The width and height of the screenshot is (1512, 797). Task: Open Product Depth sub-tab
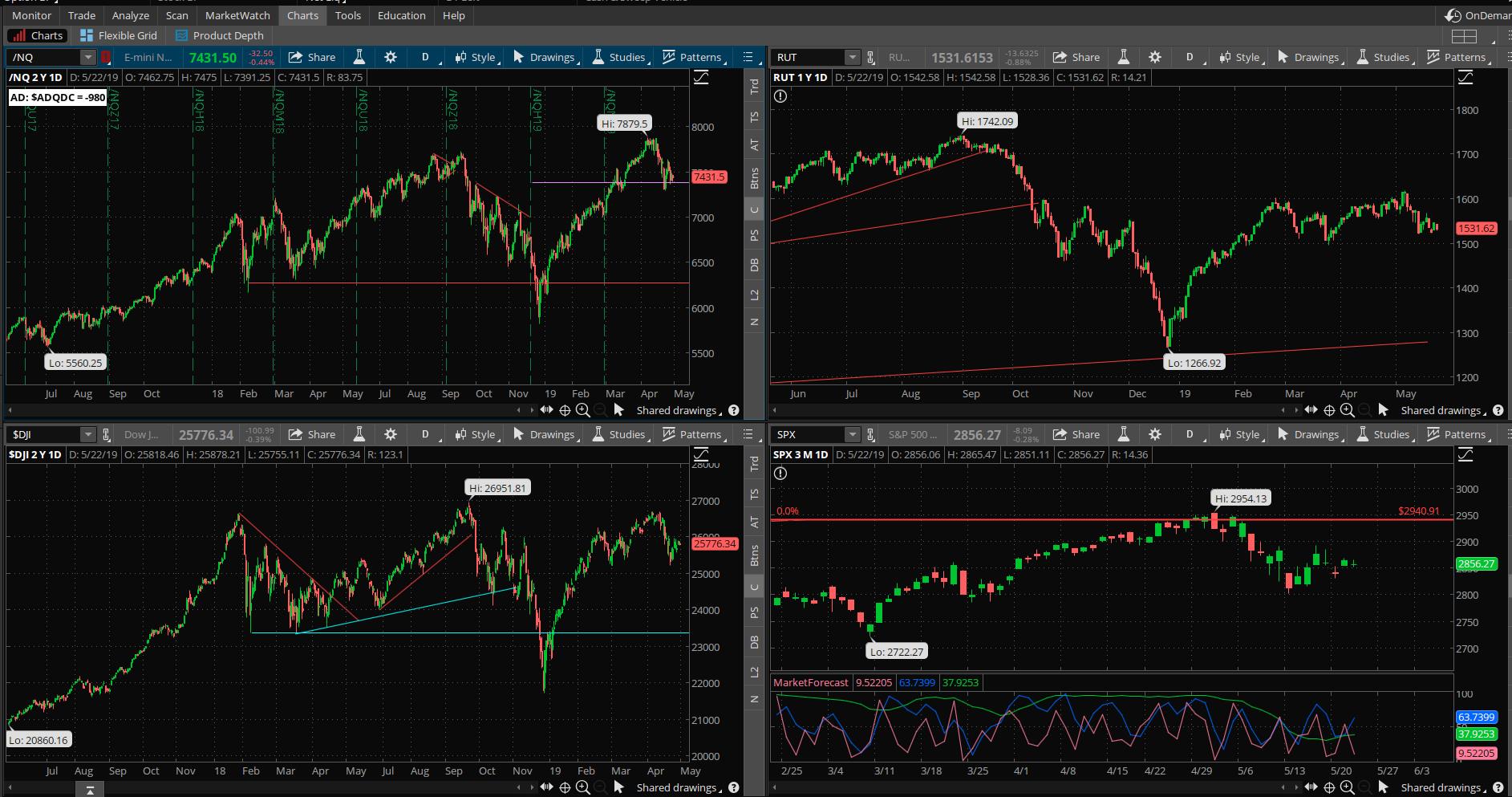(219, 35)
